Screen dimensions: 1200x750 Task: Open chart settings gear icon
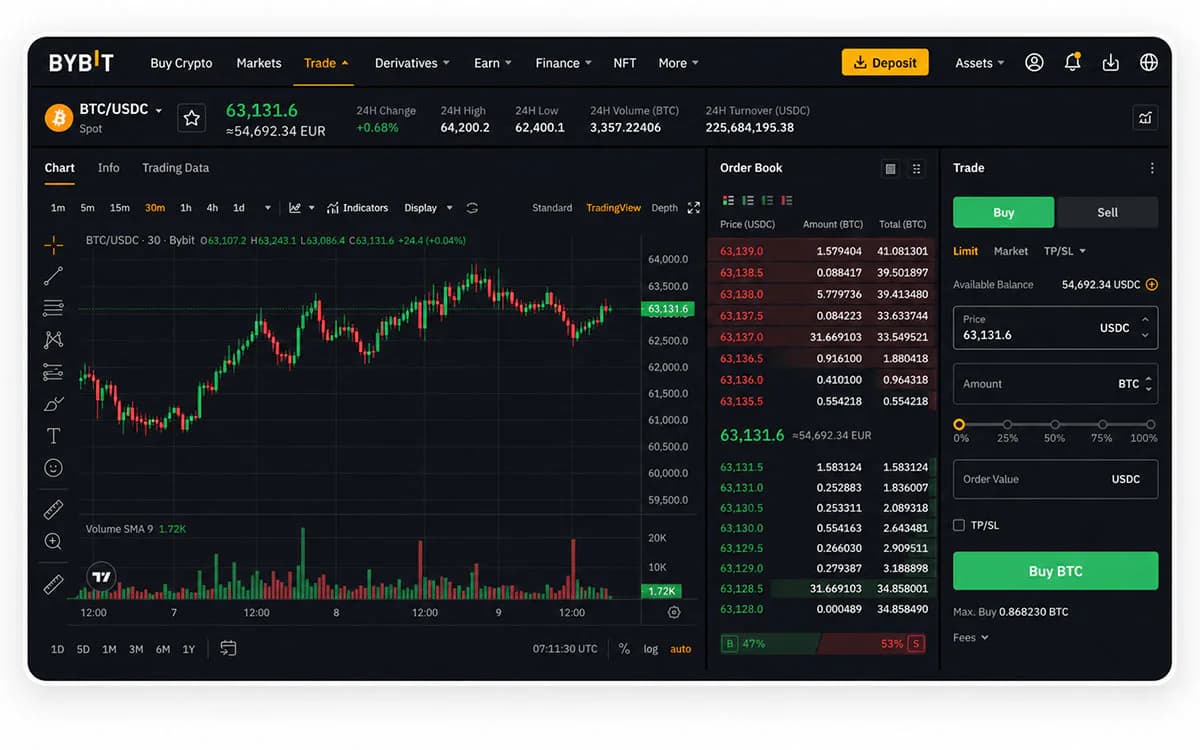click(x=674, y=612)
